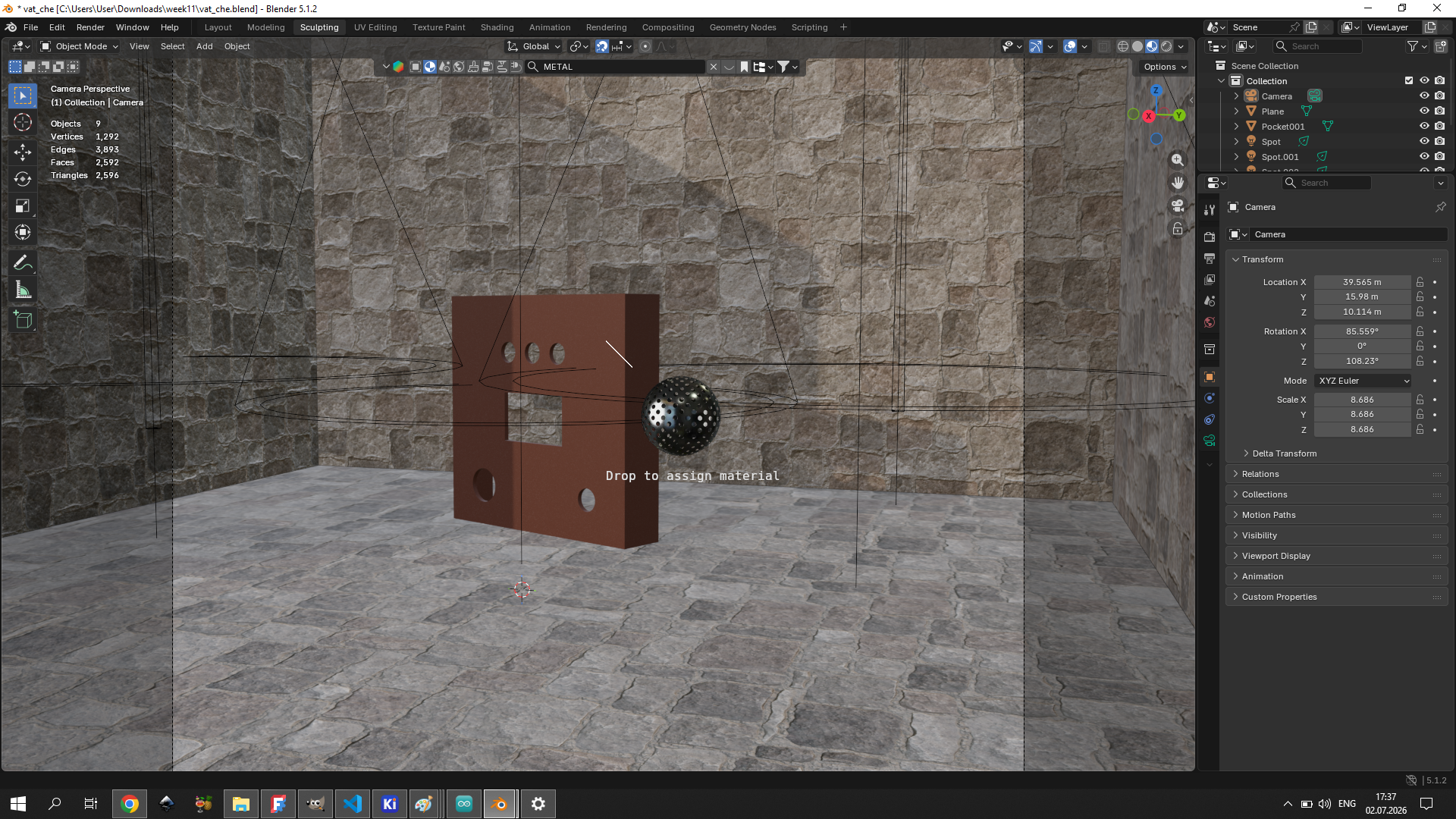The width and height of the screenshot is (1456, 819).
Task: Open the viewport Select menu
Action: pyautogui.click(x=172, y=46)
